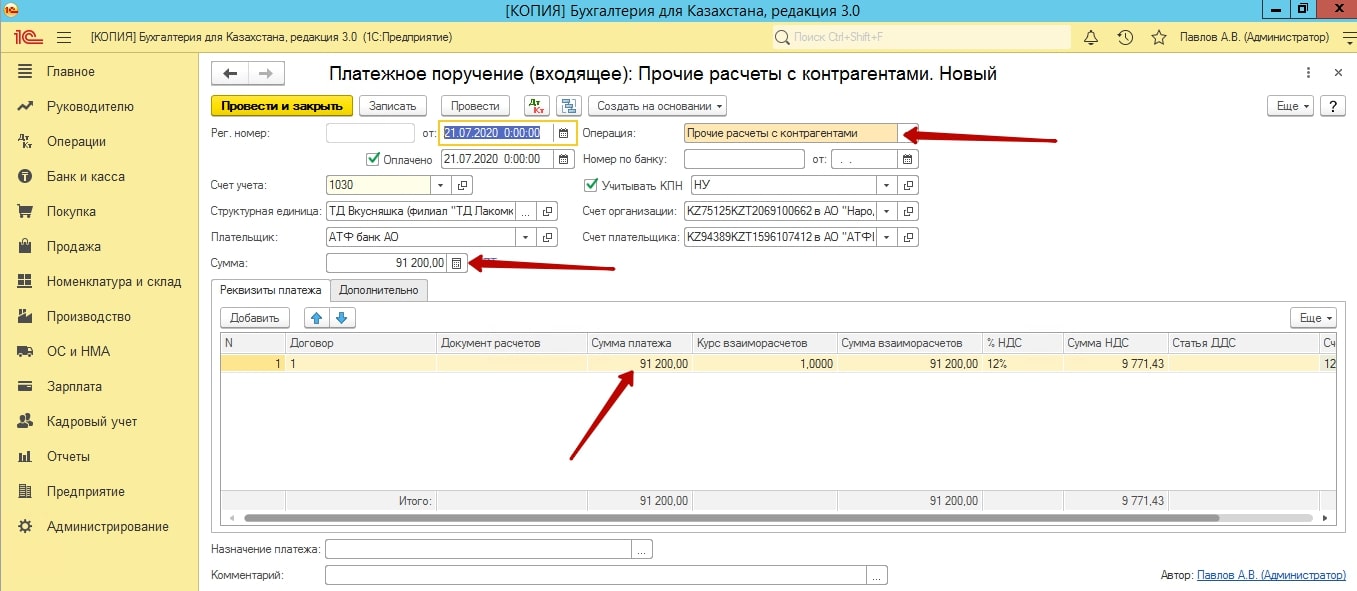
Task: Open calculator icon in Сумма field
Action: 457,263
